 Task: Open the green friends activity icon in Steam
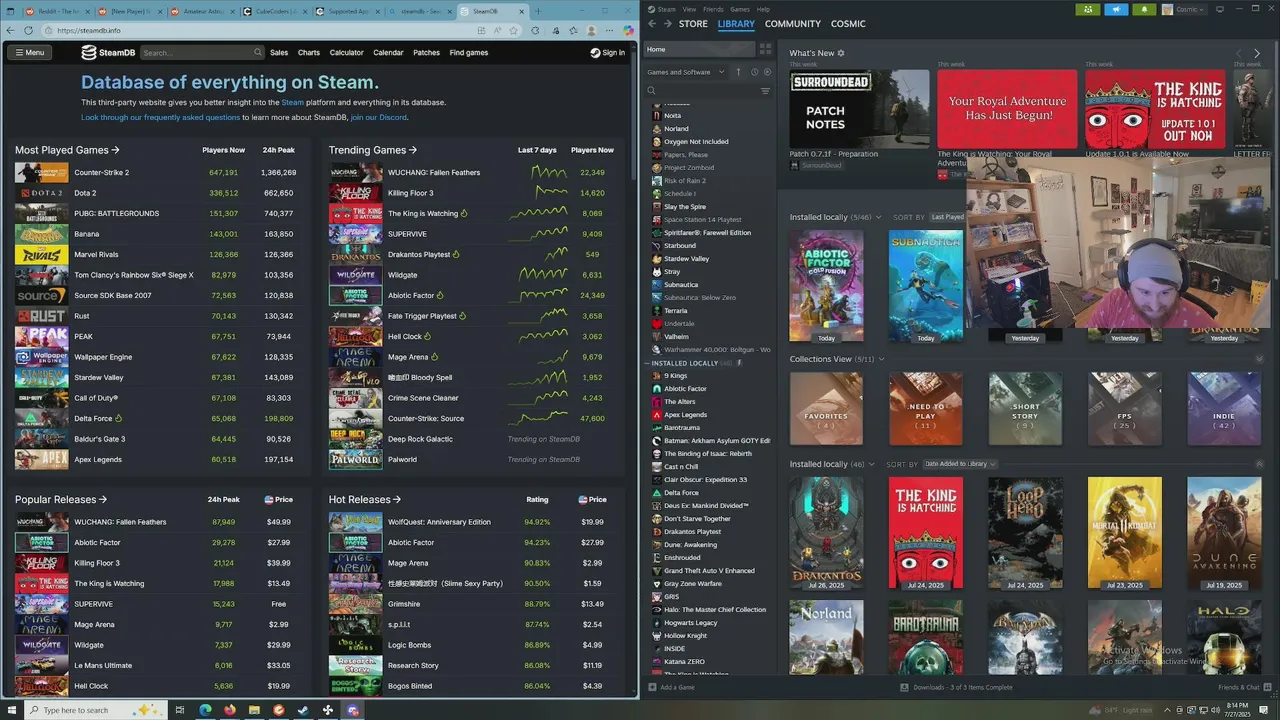point(1088,9)
